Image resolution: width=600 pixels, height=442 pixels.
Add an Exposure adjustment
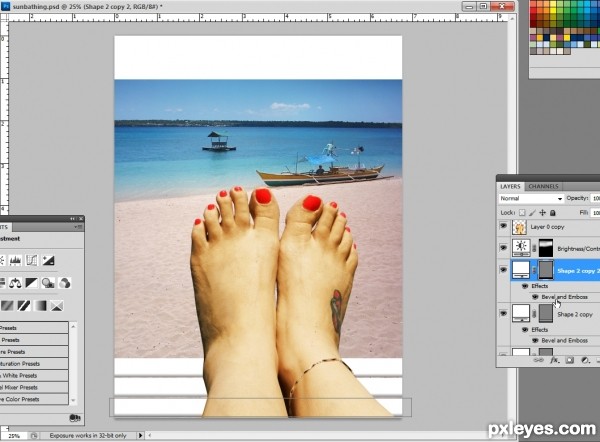[48, 261]
